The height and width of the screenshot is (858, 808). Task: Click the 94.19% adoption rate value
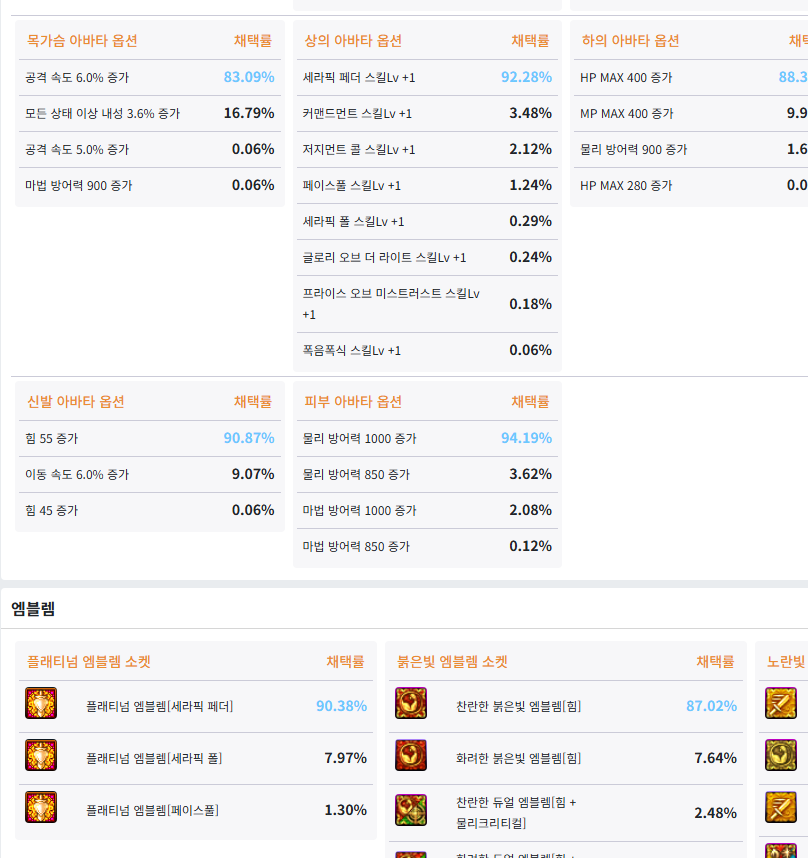(x=526, y=438)
